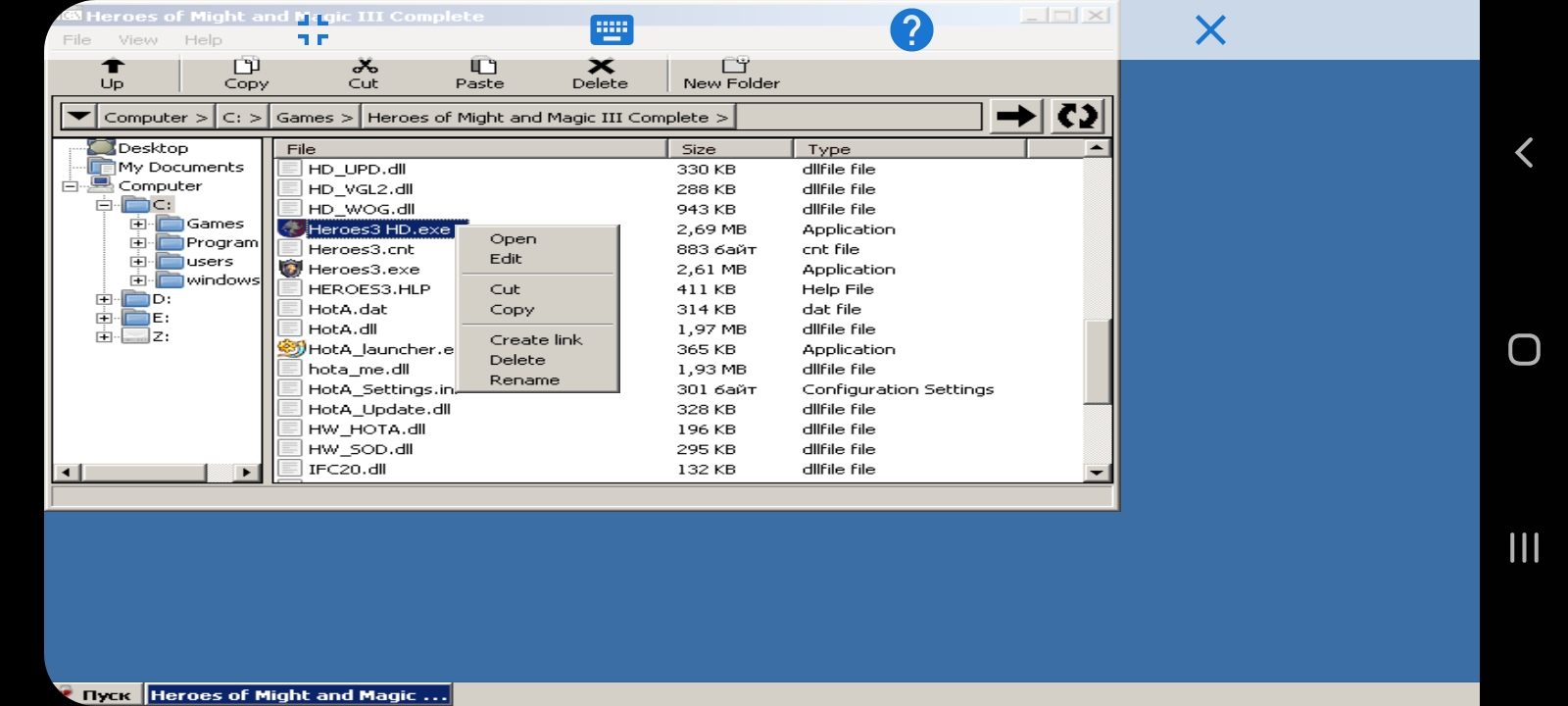Viewport: 1568px width, 706px height.
Task: Click the Paste toolbar icon
Action: (481, 67)
